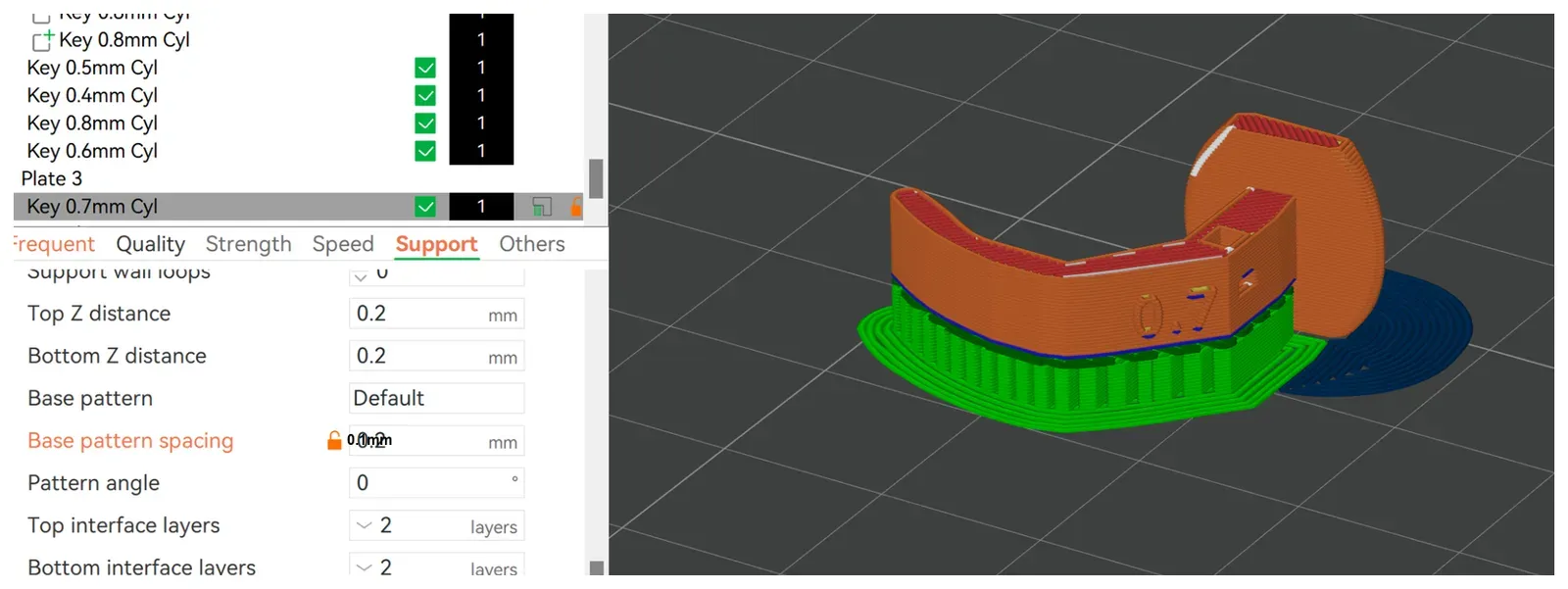Click the Top Z distance label
This screenshot has width=1568, height=589.
click(99, 314)
